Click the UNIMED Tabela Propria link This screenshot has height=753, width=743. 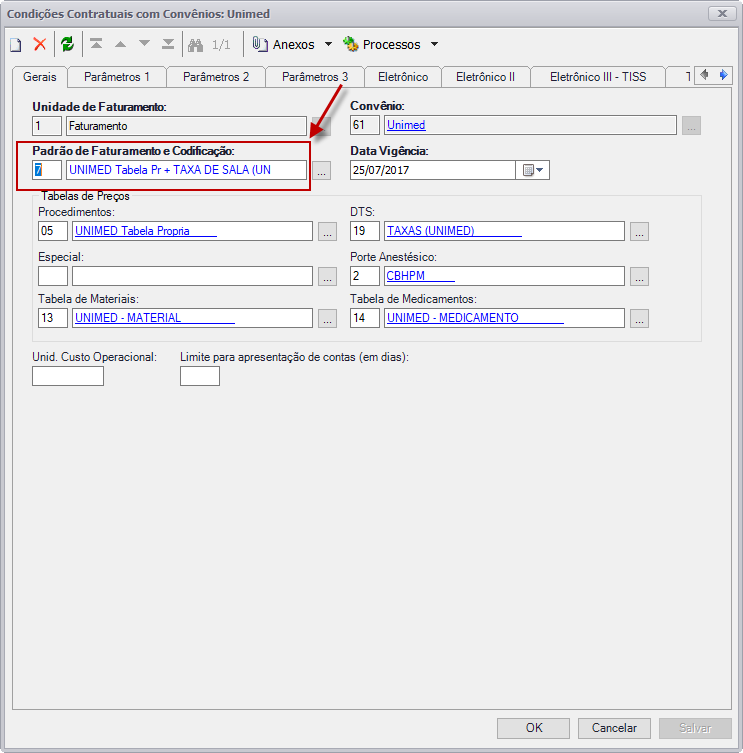146,231
